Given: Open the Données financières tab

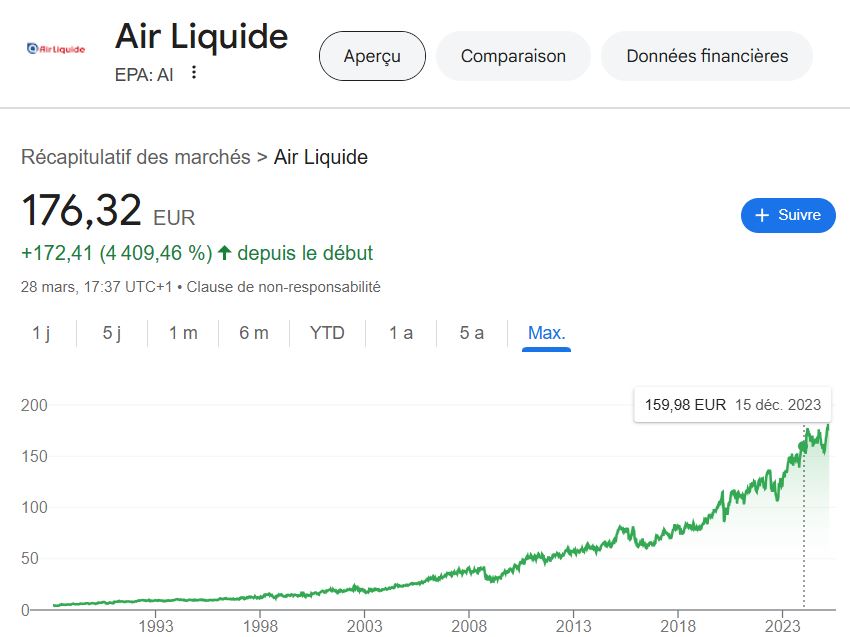Looking at the screenshot, I should click(707, 56).
